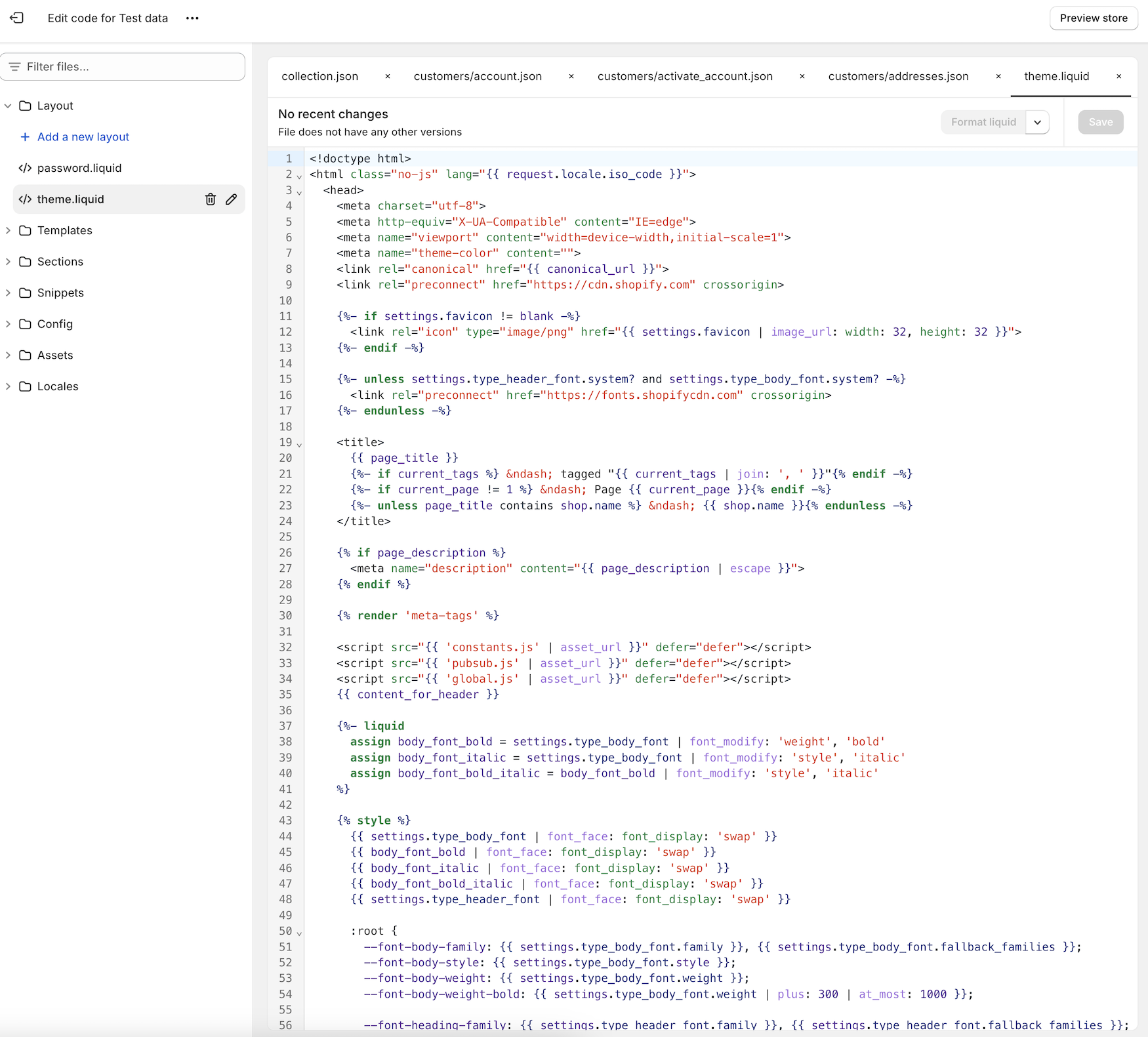1148x1037 pixels.
Task: Click the Templates folder label
Action: point(65,230)
